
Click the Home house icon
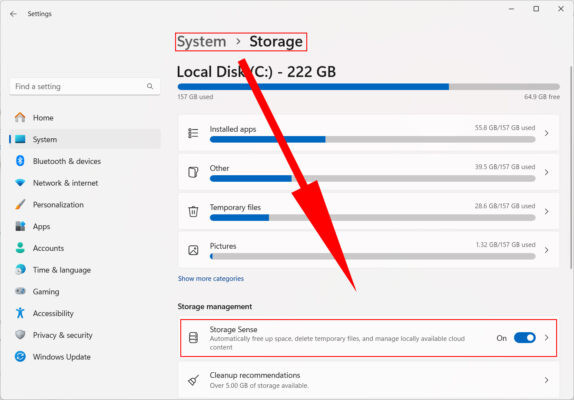tap(20, 117)
